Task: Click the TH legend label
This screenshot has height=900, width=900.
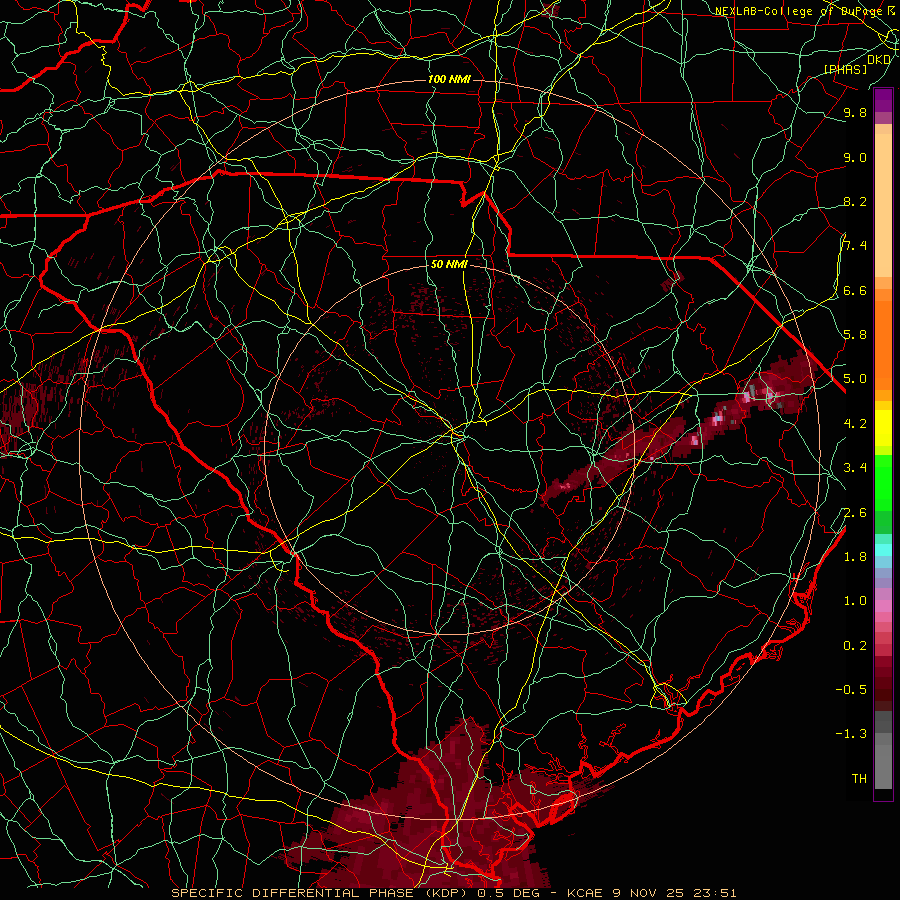Action: (859, 779)
